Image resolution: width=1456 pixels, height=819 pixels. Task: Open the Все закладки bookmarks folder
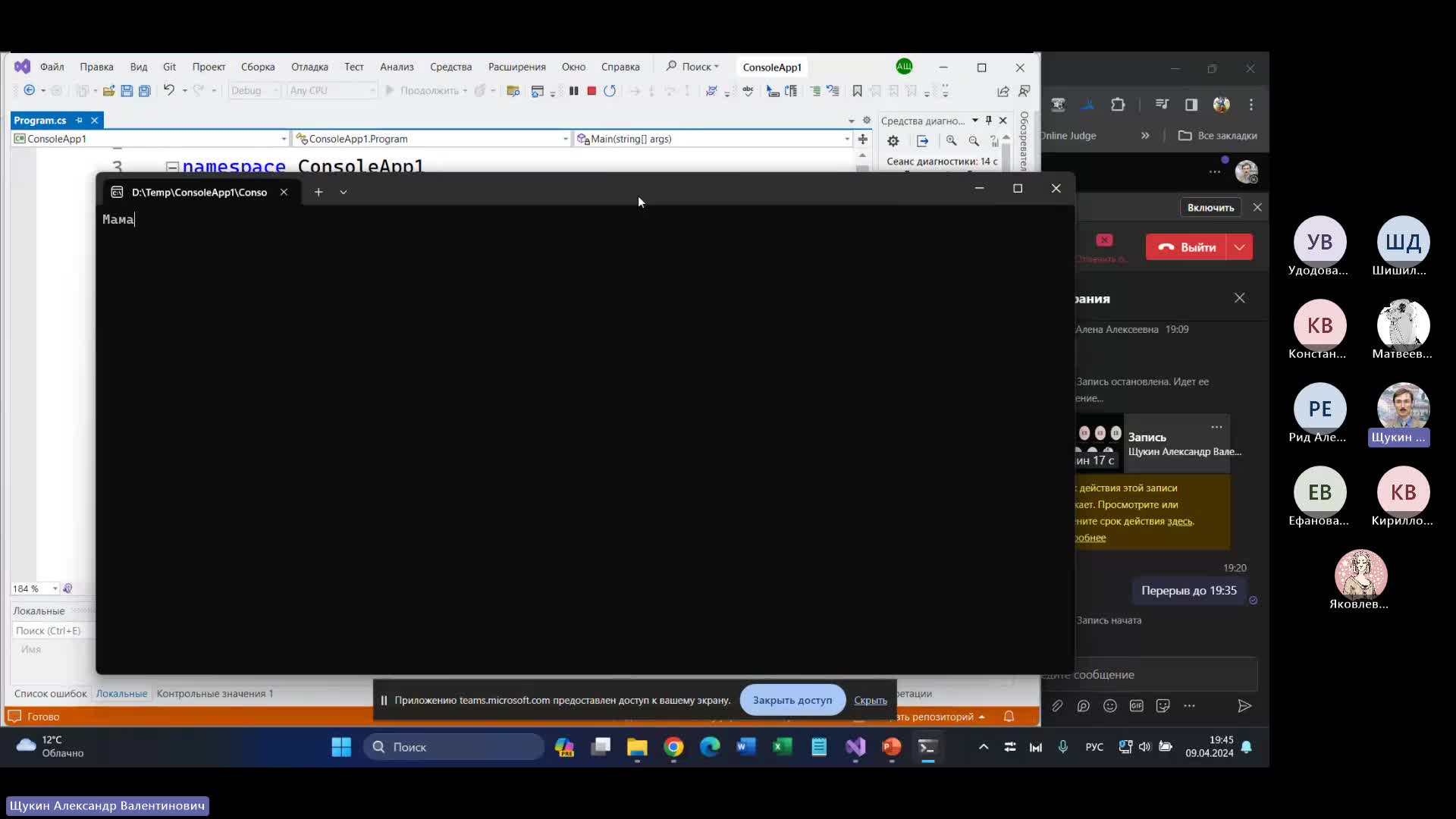tap(1218, 136)
